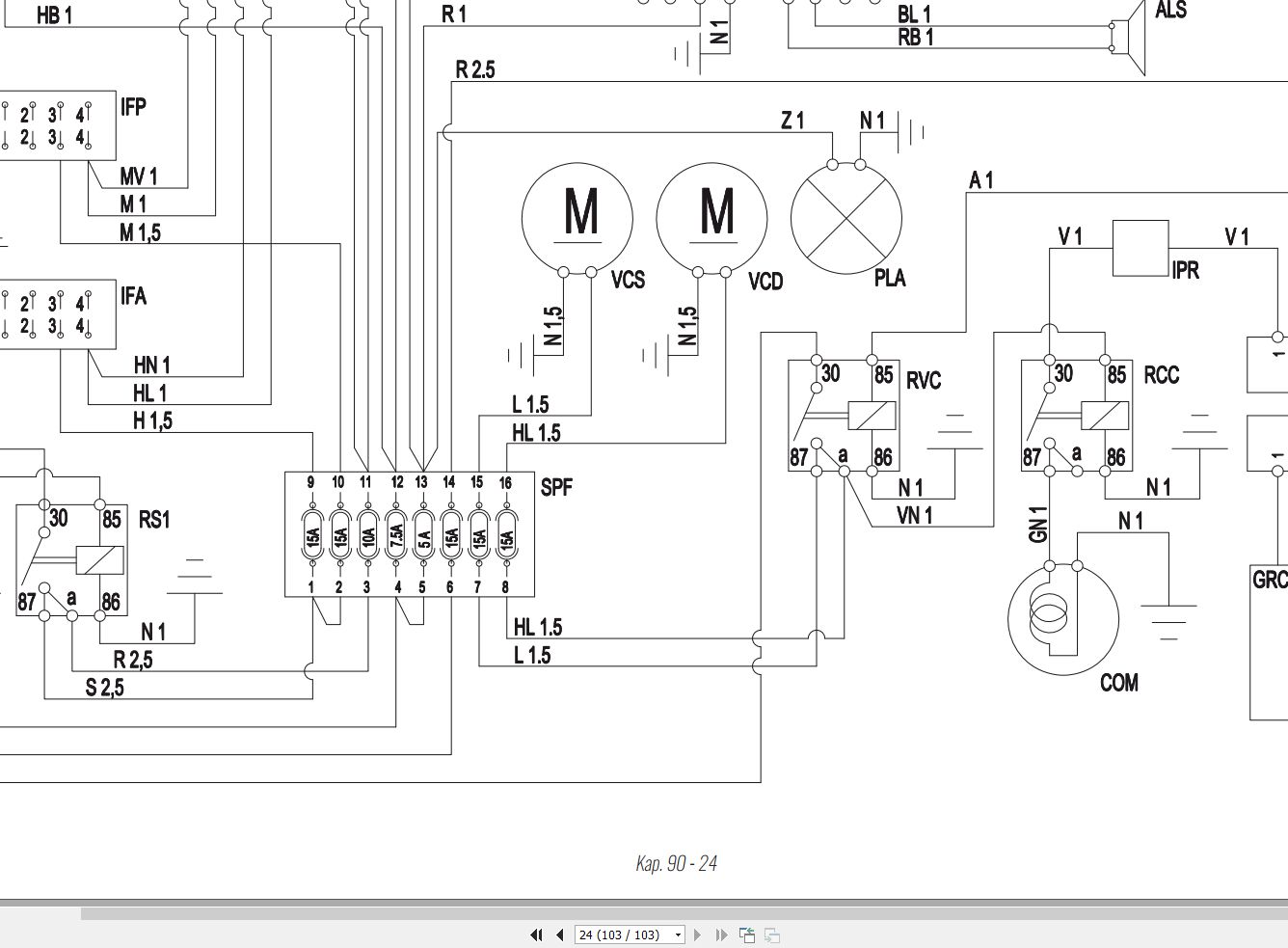1288x948 pixels.
Task: Click the 'ALS' speaker label
Action: click(1170, 11)
